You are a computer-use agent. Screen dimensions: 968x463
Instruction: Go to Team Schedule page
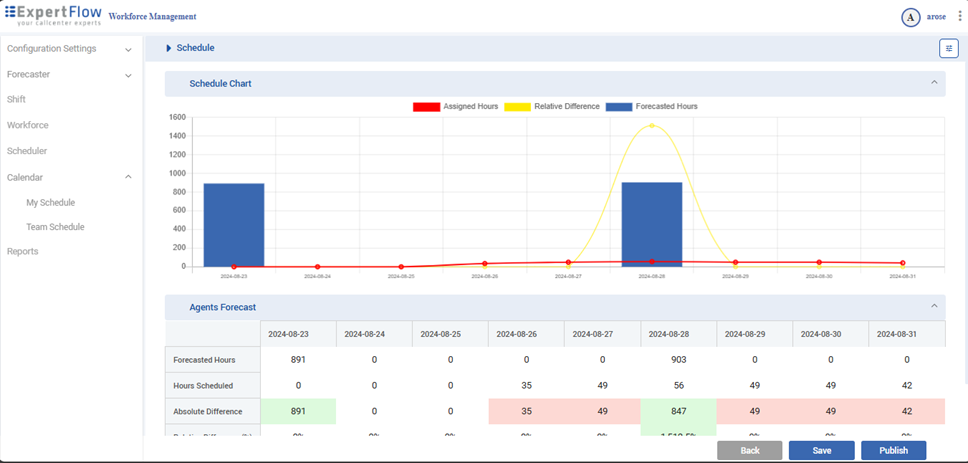click(55, 227)
